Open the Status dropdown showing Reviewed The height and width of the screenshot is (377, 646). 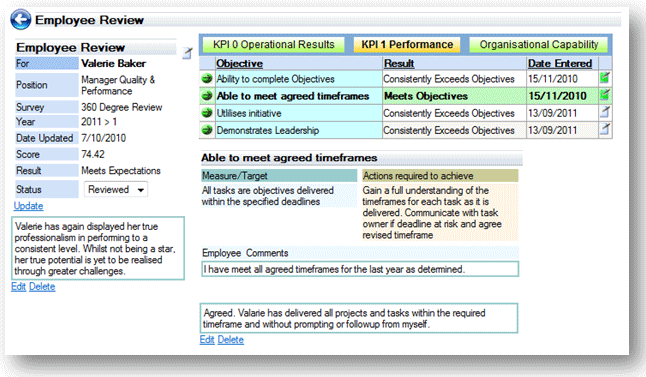(116, 190)
